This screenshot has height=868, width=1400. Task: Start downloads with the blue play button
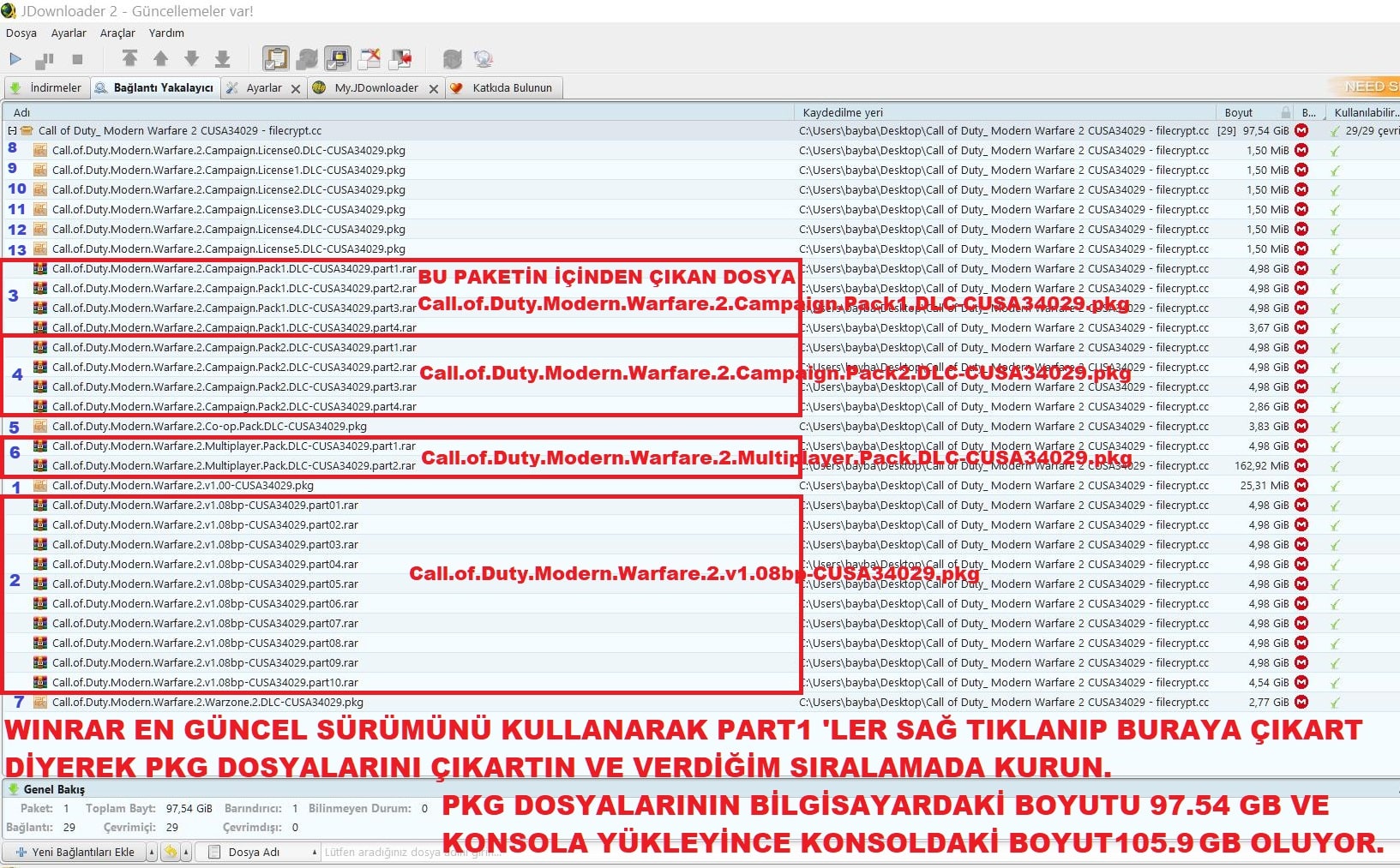15,59
